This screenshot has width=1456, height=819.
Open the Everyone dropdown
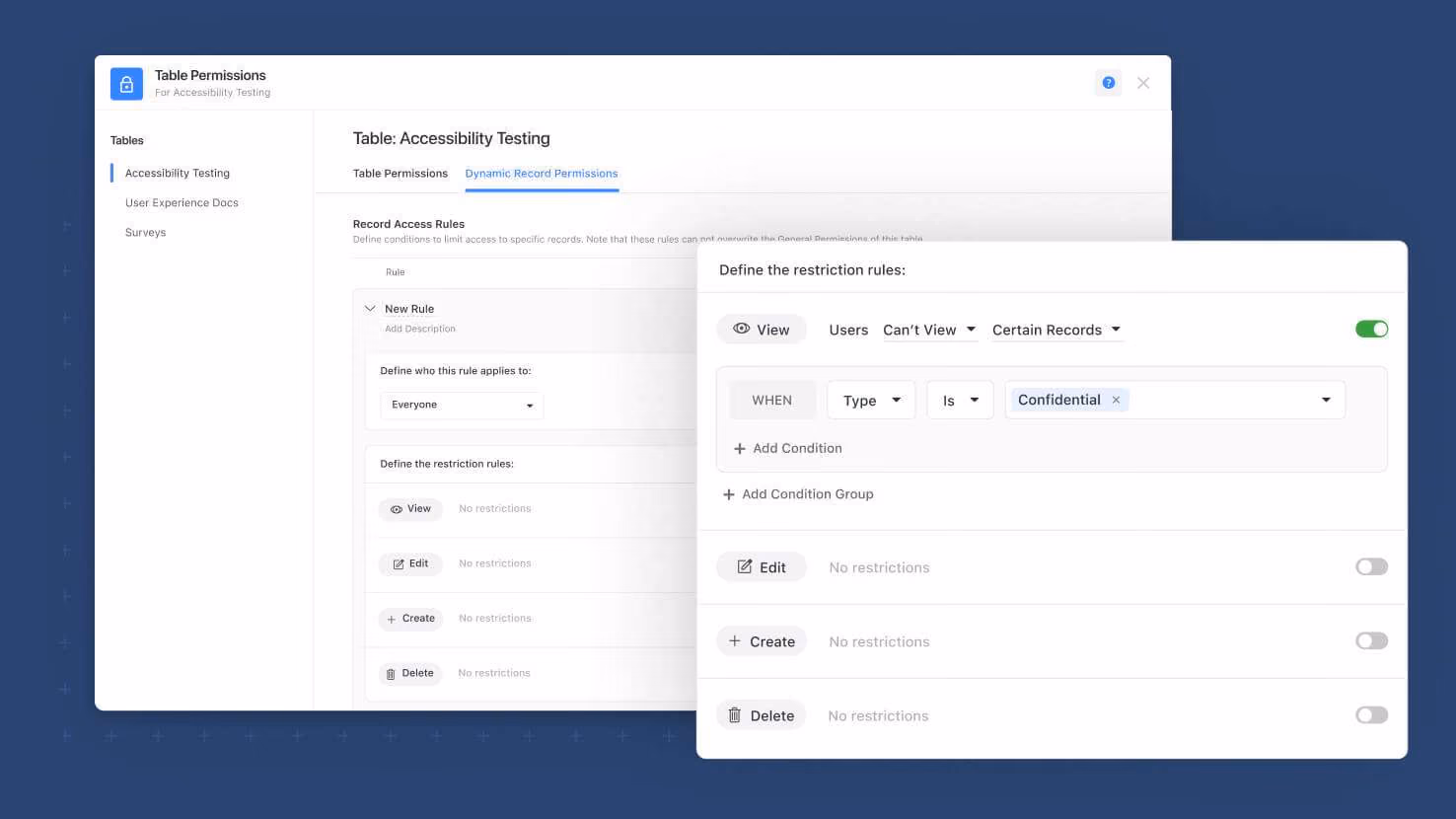[x=462, y=406]
